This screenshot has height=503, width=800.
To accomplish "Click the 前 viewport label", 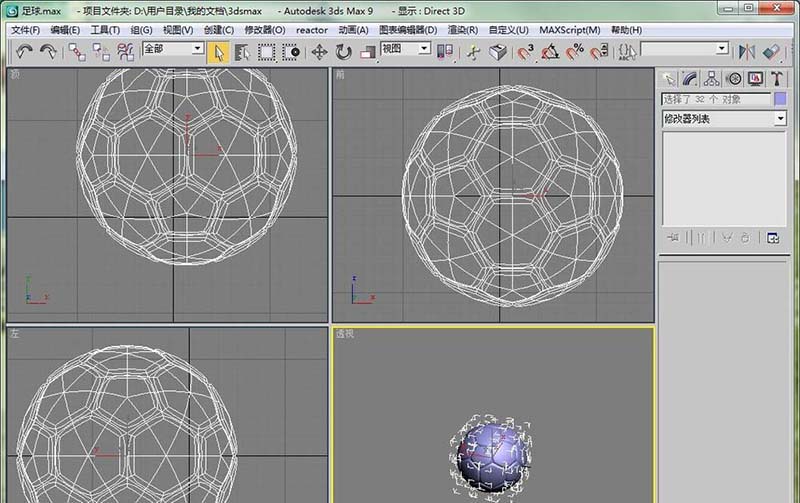I will pyautogui.click(x=340, y=74).
